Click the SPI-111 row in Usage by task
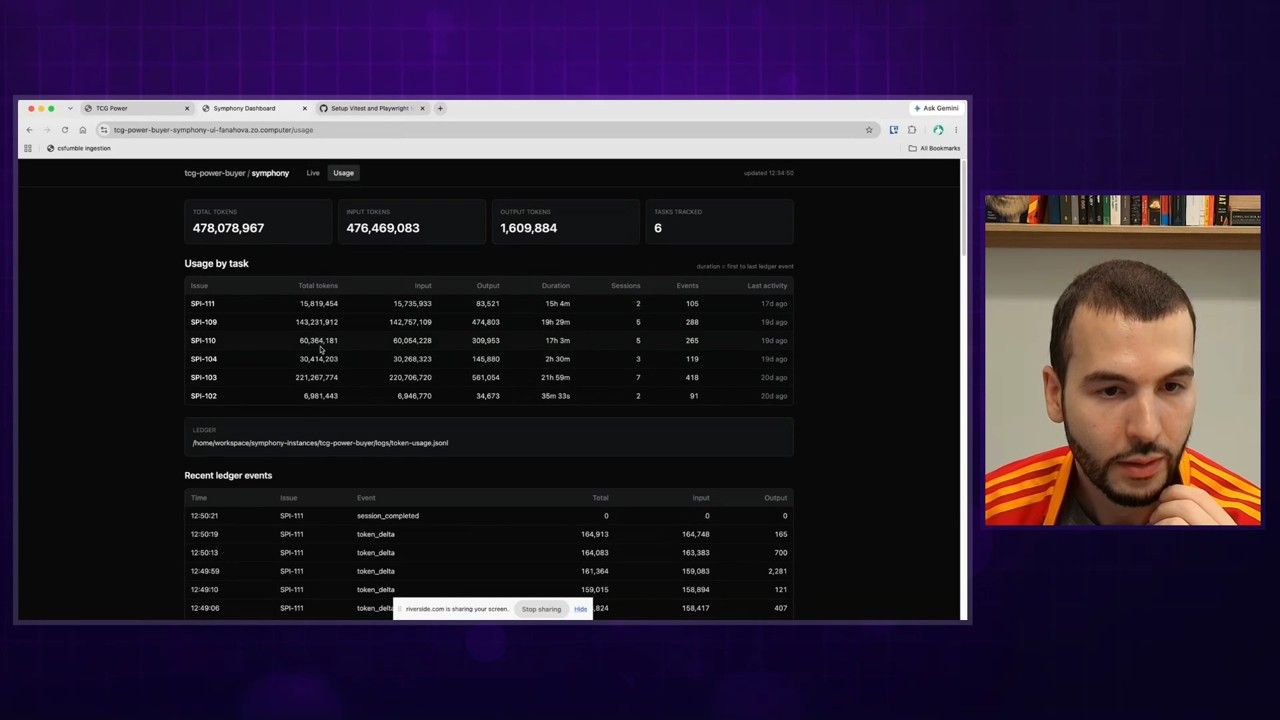Image resolution: width=1280 pixels, height=720 pixels. [x=489, y=304]
